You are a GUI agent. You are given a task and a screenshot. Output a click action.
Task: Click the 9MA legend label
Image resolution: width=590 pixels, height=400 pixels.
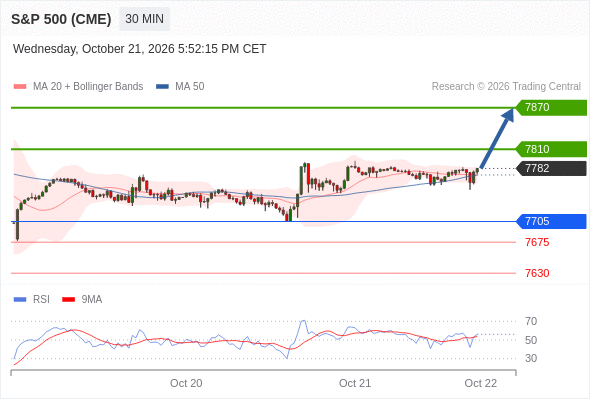92,300
